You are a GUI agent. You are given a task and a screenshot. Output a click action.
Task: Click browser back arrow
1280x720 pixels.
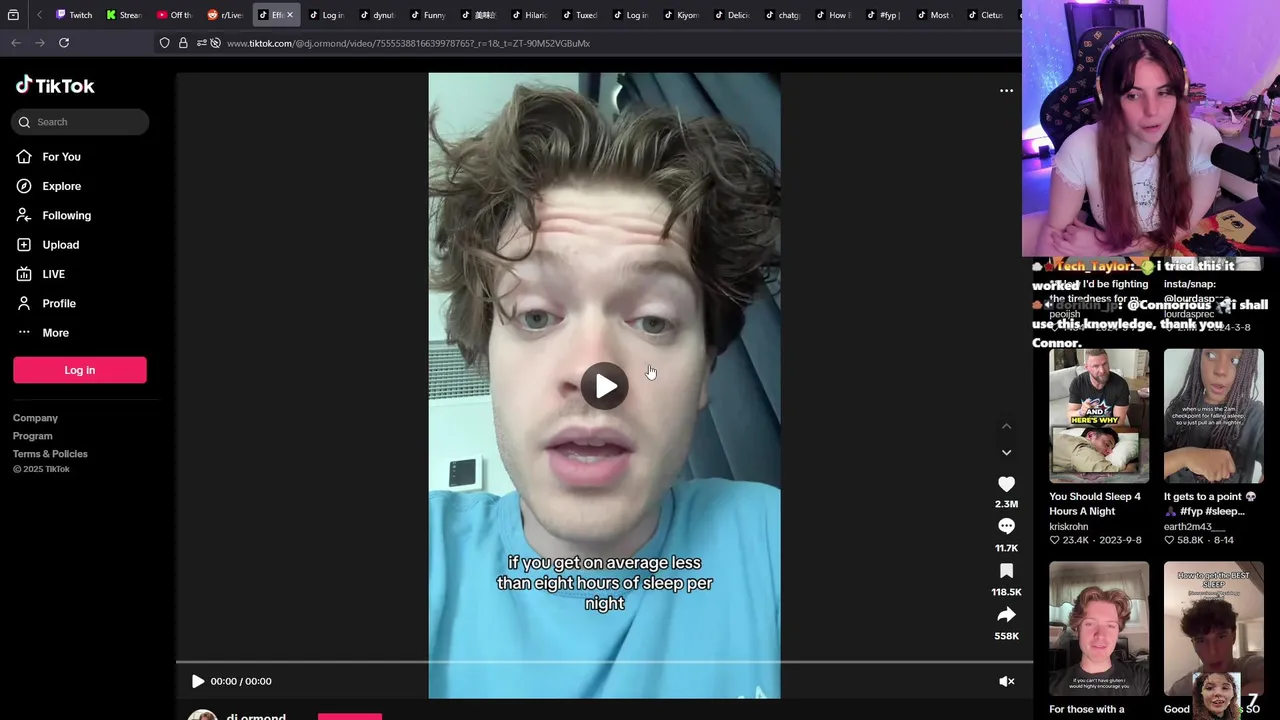(16, 43)
